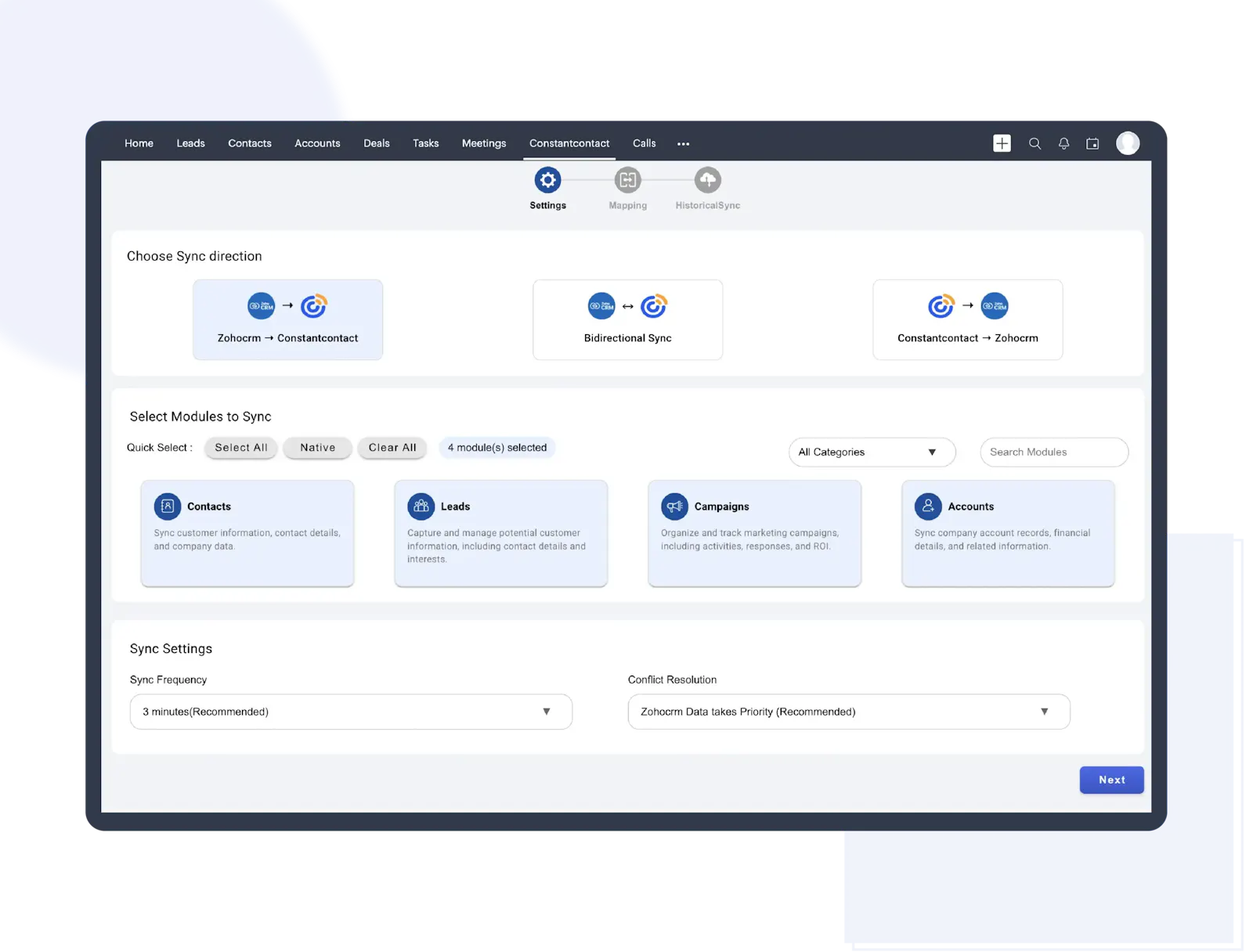Switch to the Tasks tab
The width and height of the screenshot is (1253, 952).
(x=425, y=143)
